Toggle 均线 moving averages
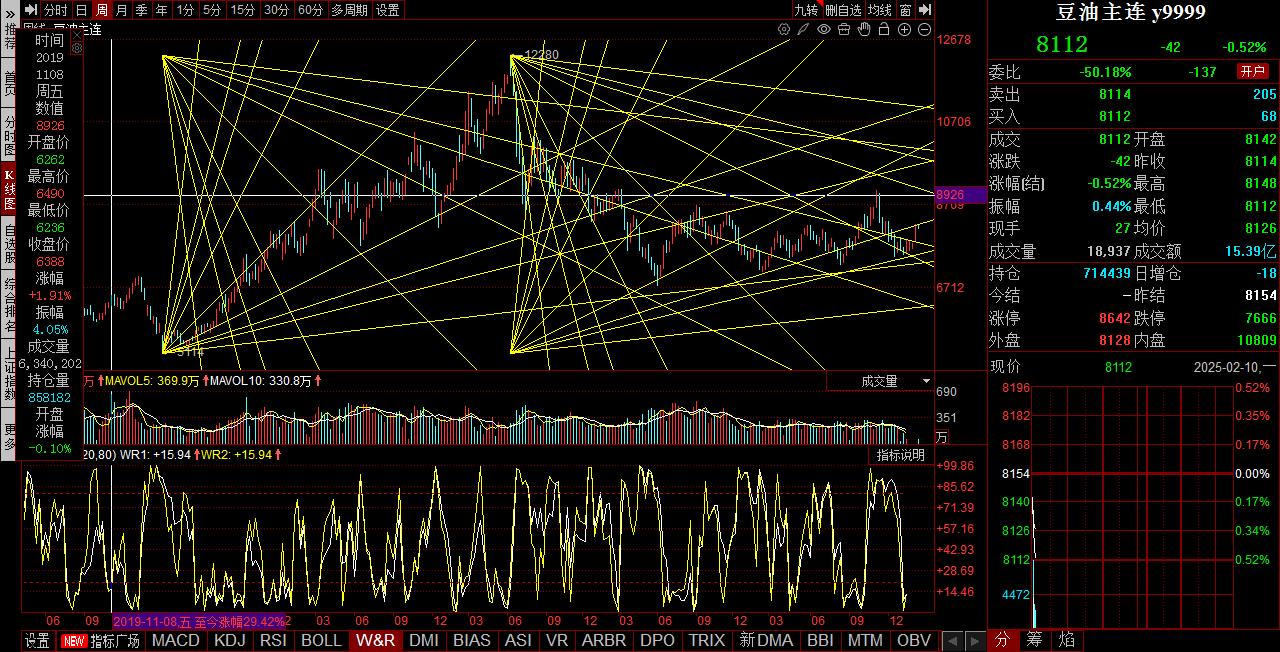1280x652 pixels. 880,10
